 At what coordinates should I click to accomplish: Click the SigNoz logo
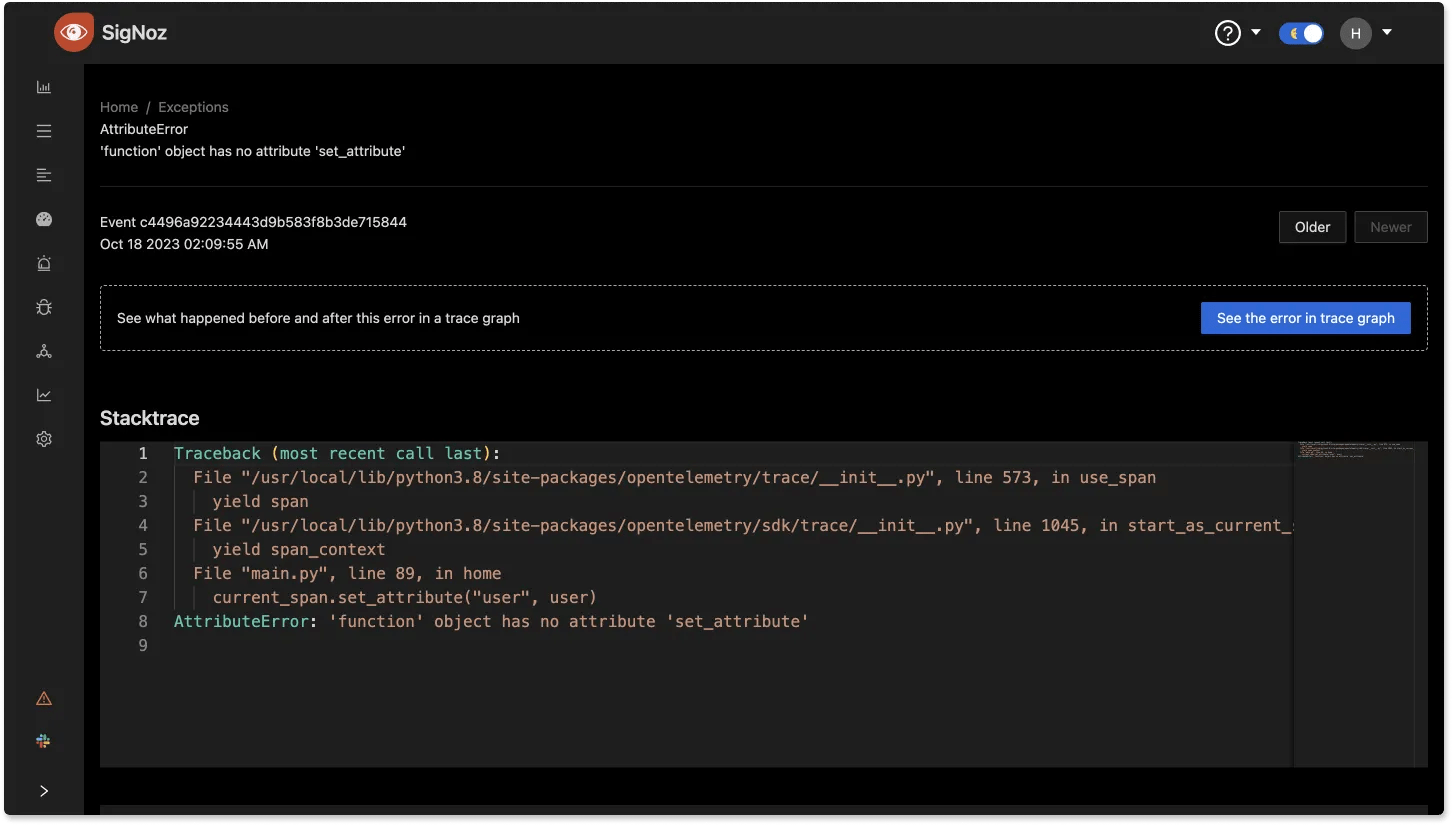click(110, 32)
